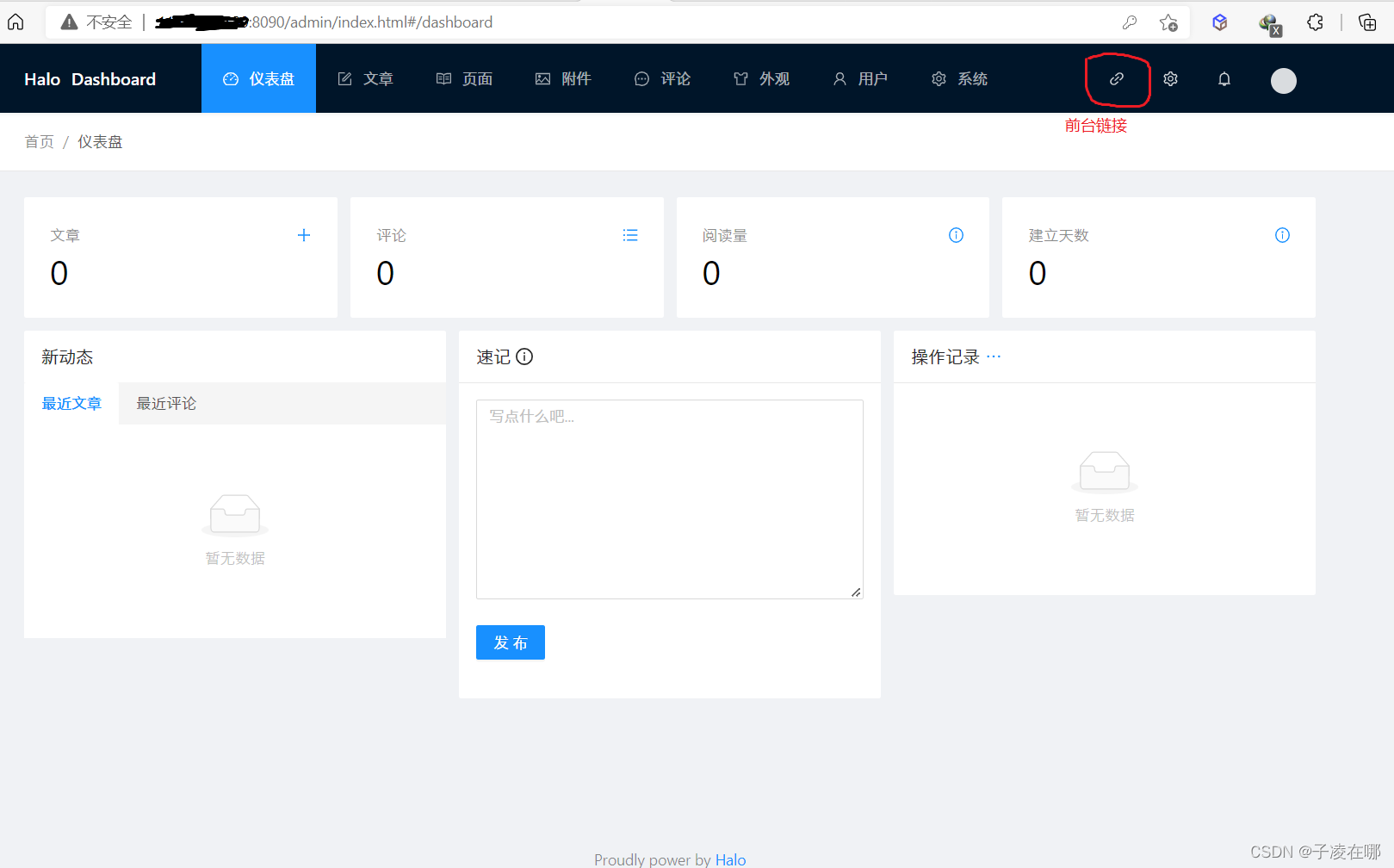Open the frontend site link icon
Viewport: 1394px width, 868px height.
[1117, 79]
